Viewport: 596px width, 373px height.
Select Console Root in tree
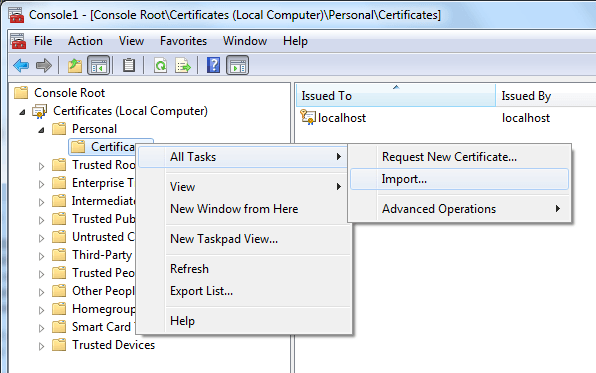click(x=69, y=93)
